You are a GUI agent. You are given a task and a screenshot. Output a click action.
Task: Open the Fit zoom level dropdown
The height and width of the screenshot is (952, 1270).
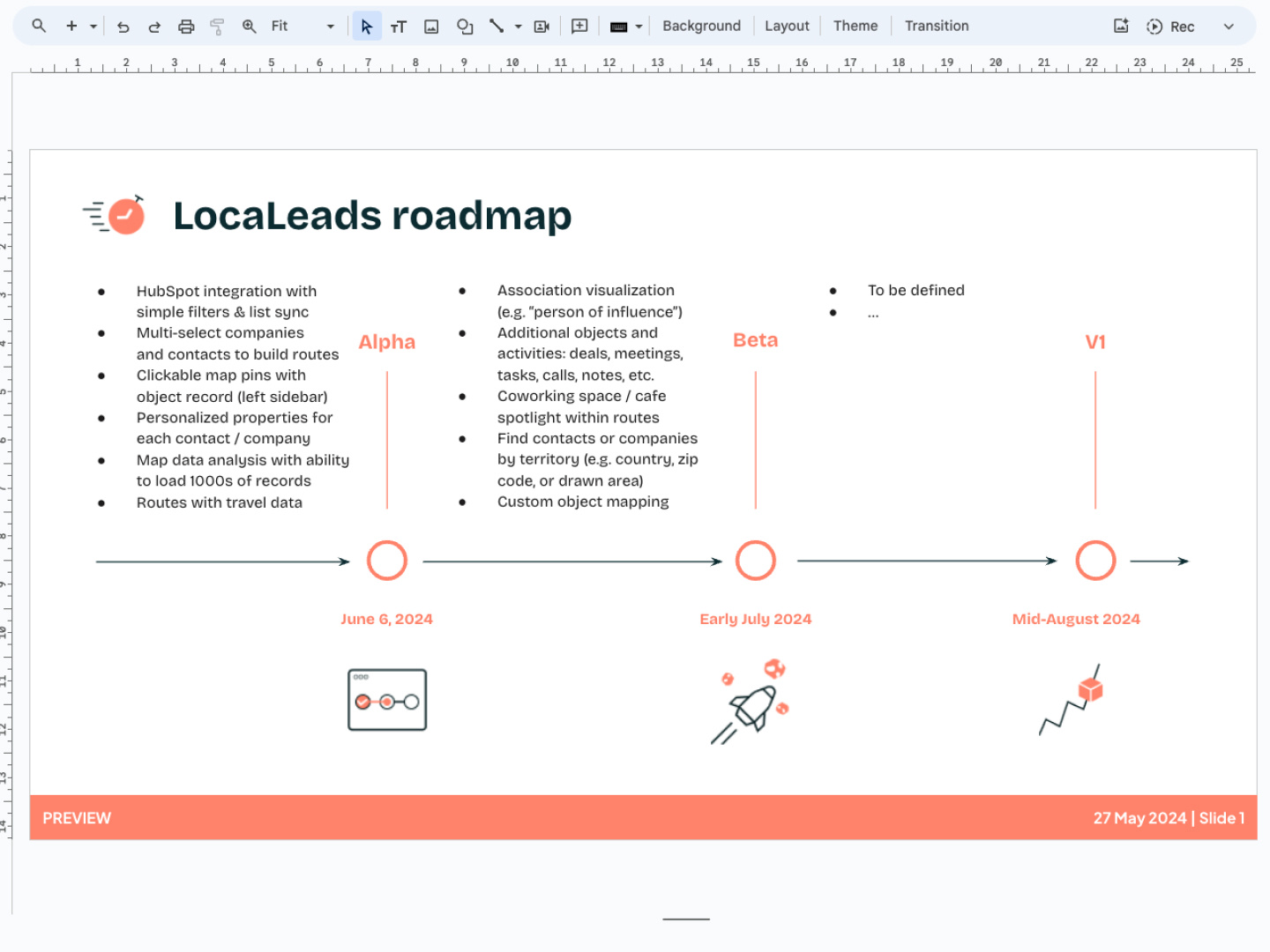pos(303,26)
